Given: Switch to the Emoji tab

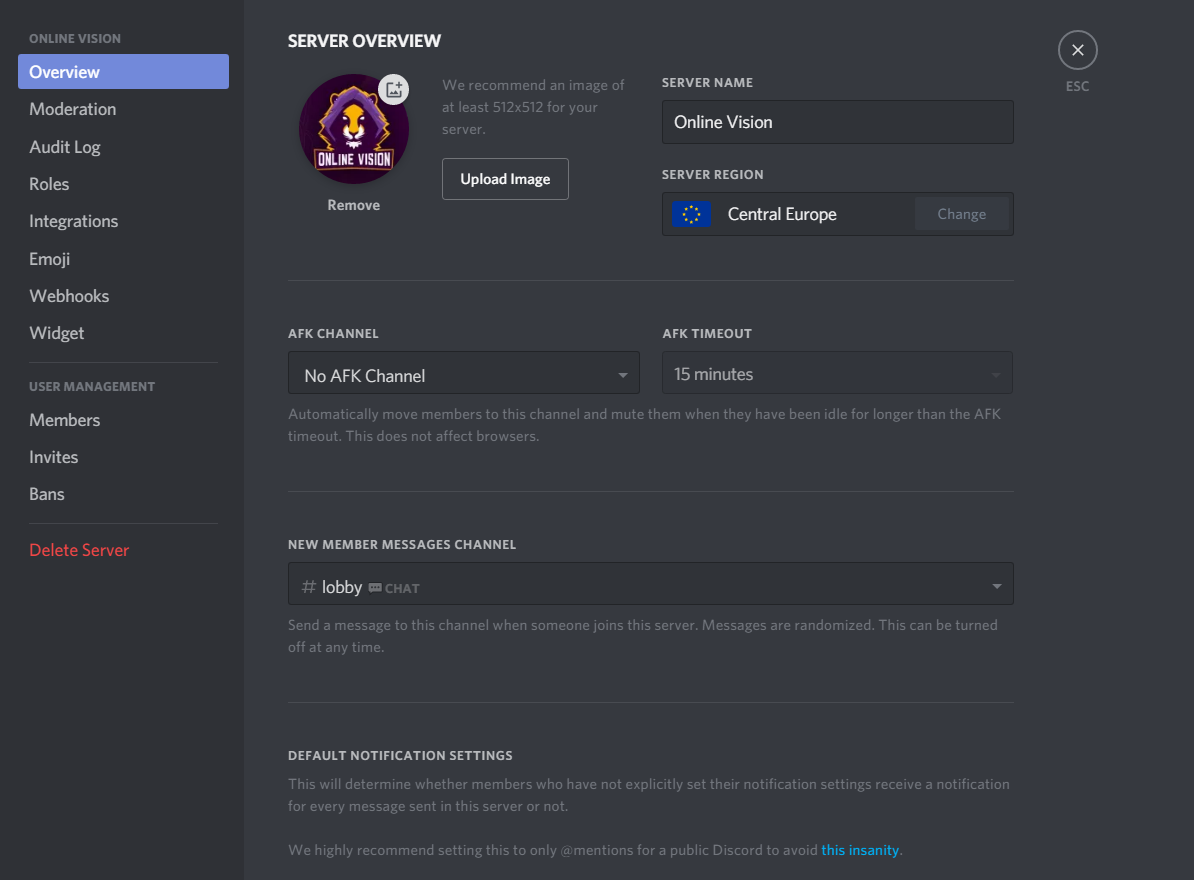Looking at the screenshot, I should pos(50,259).
